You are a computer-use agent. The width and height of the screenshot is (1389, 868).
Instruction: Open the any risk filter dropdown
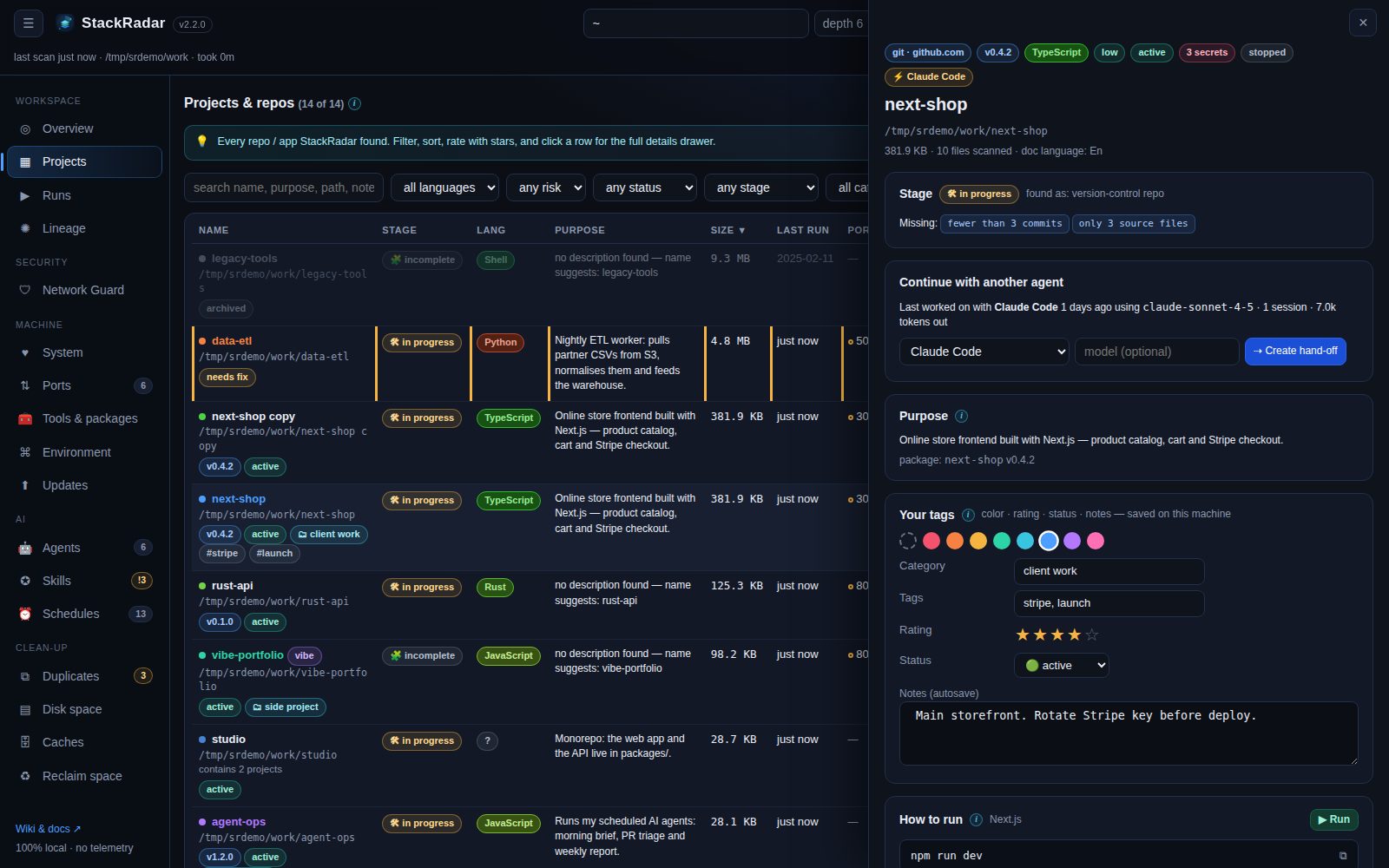tap(546, 187)
